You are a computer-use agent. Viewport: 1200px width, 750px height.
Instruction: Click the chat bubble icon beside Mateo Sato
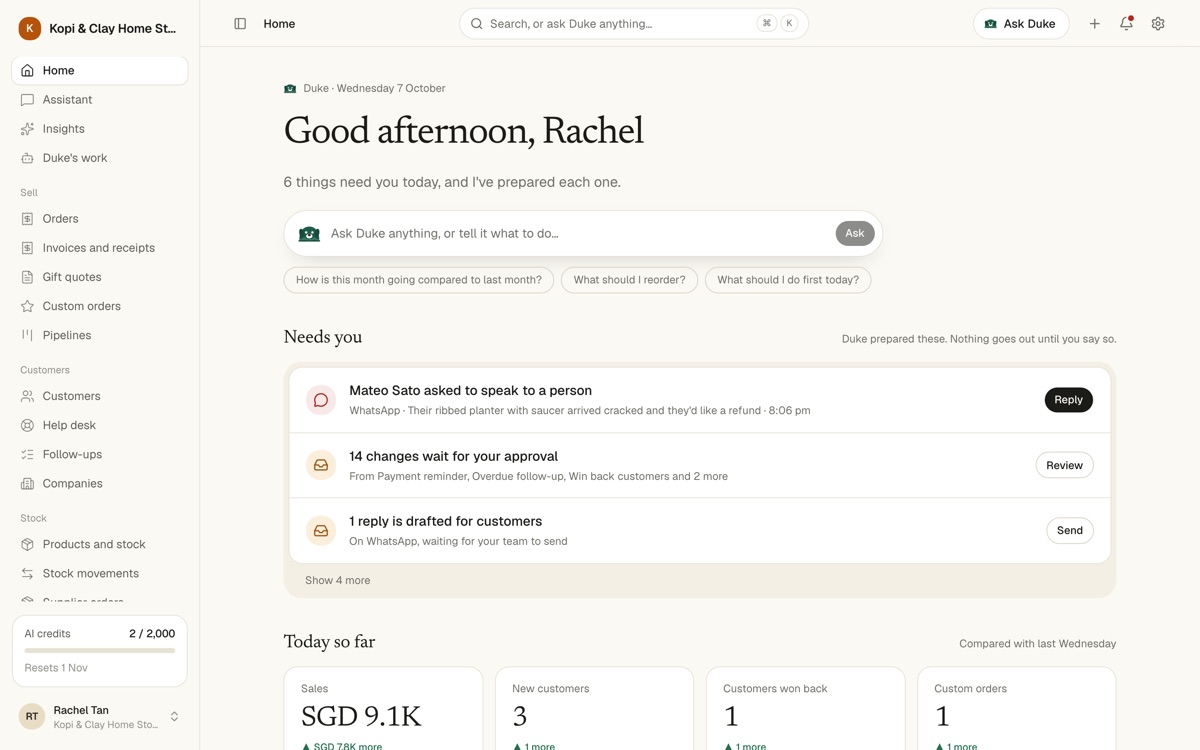point(321,400)
